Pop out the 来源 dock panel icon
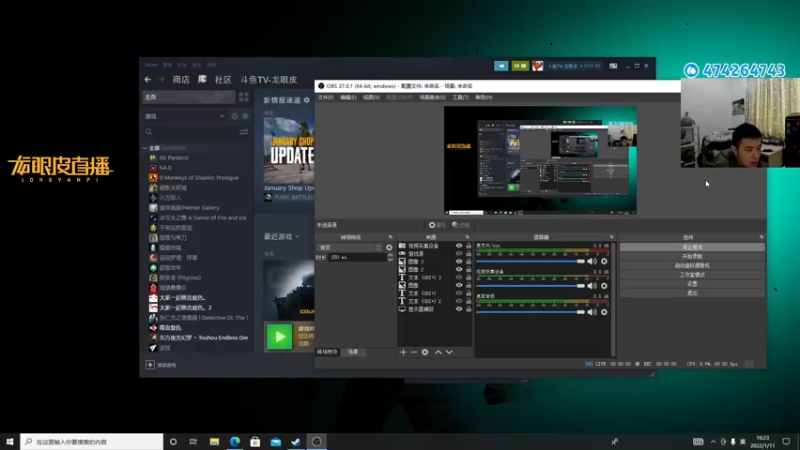 click(467, 237)
